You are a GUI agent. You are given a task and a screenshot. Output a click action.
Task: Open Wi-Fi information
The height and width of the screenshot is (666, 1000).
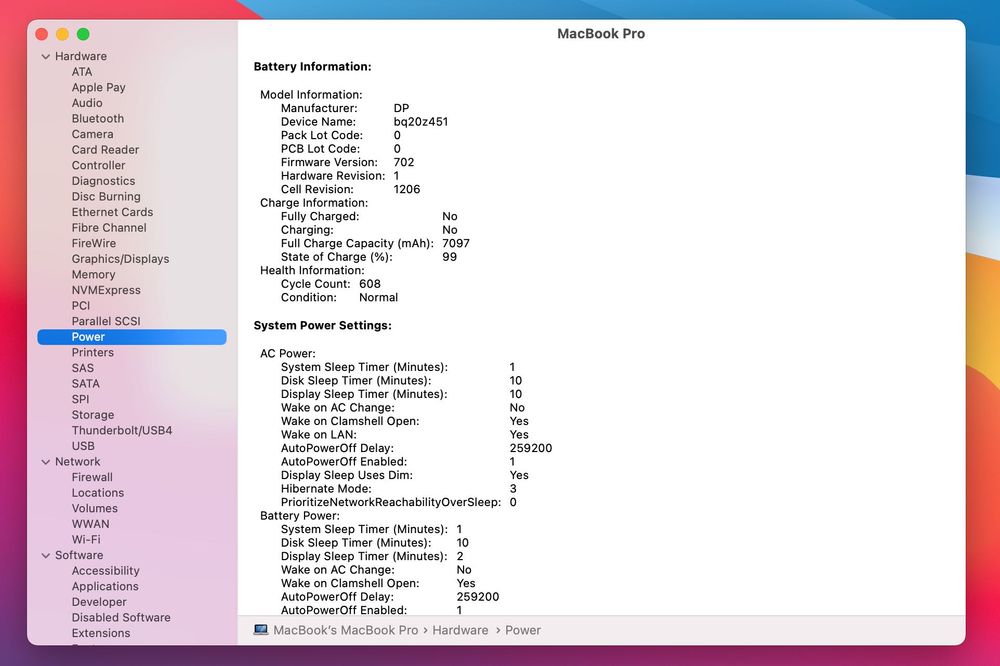pyautogui.click(x=86, y=540)
